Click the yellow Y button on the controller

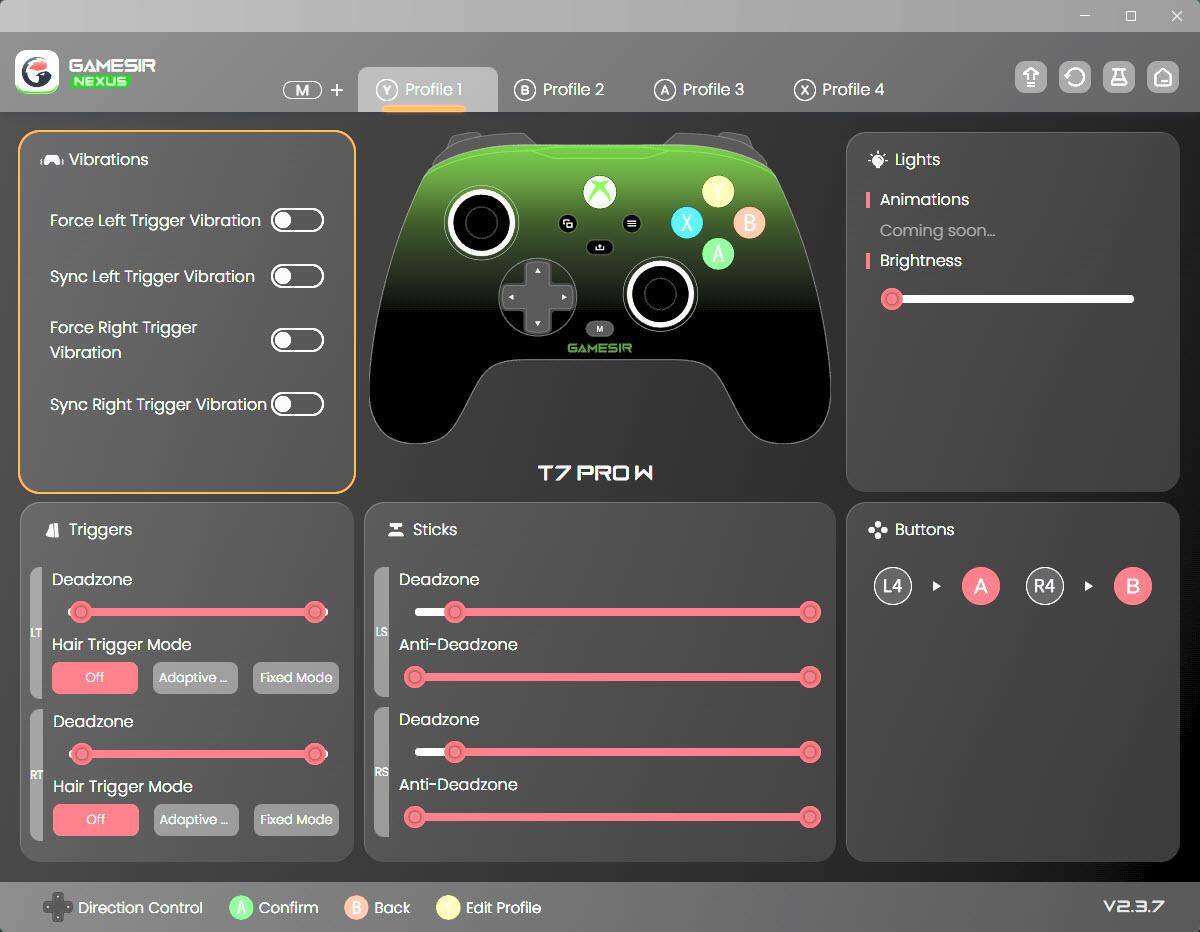click(718, 191)
